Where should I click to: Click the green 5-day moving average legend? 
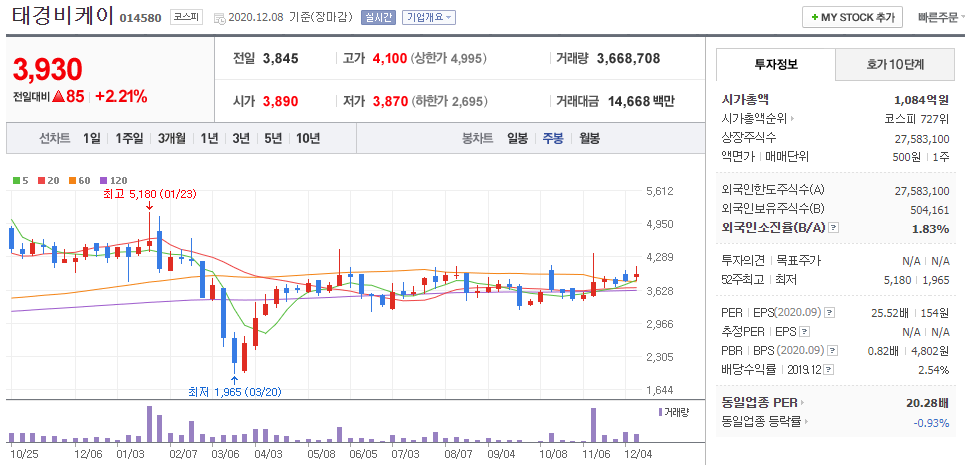coord(20,181)
